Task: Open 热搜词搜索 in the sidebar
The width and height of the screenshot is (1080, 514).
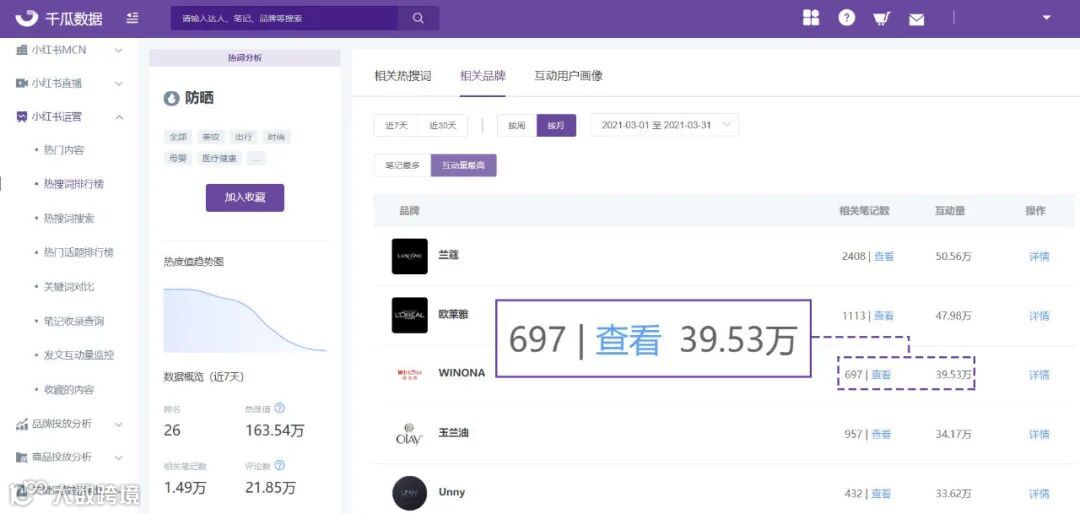Action: [69, 218]
